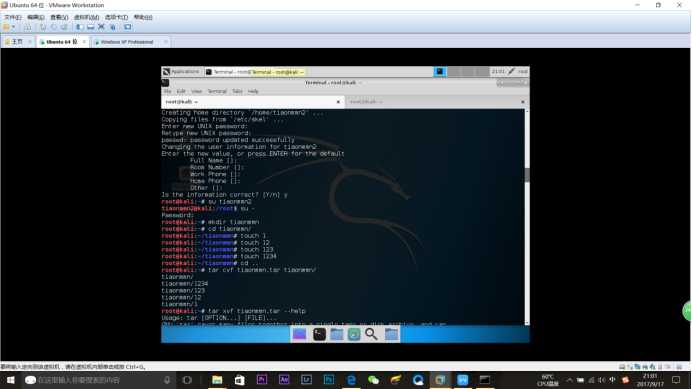This screenshot has width=692, height=389.
Task: Open Task View on Windows taskbar
Action: tap(187, 380)
